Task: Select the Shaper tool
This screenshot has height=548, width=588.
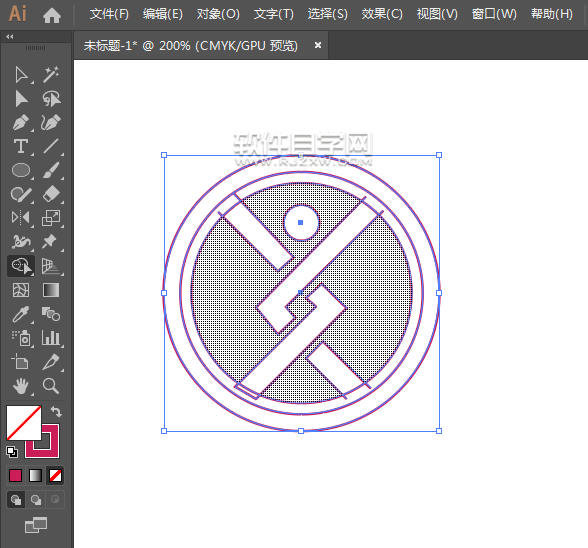Action: coord(21,194)
